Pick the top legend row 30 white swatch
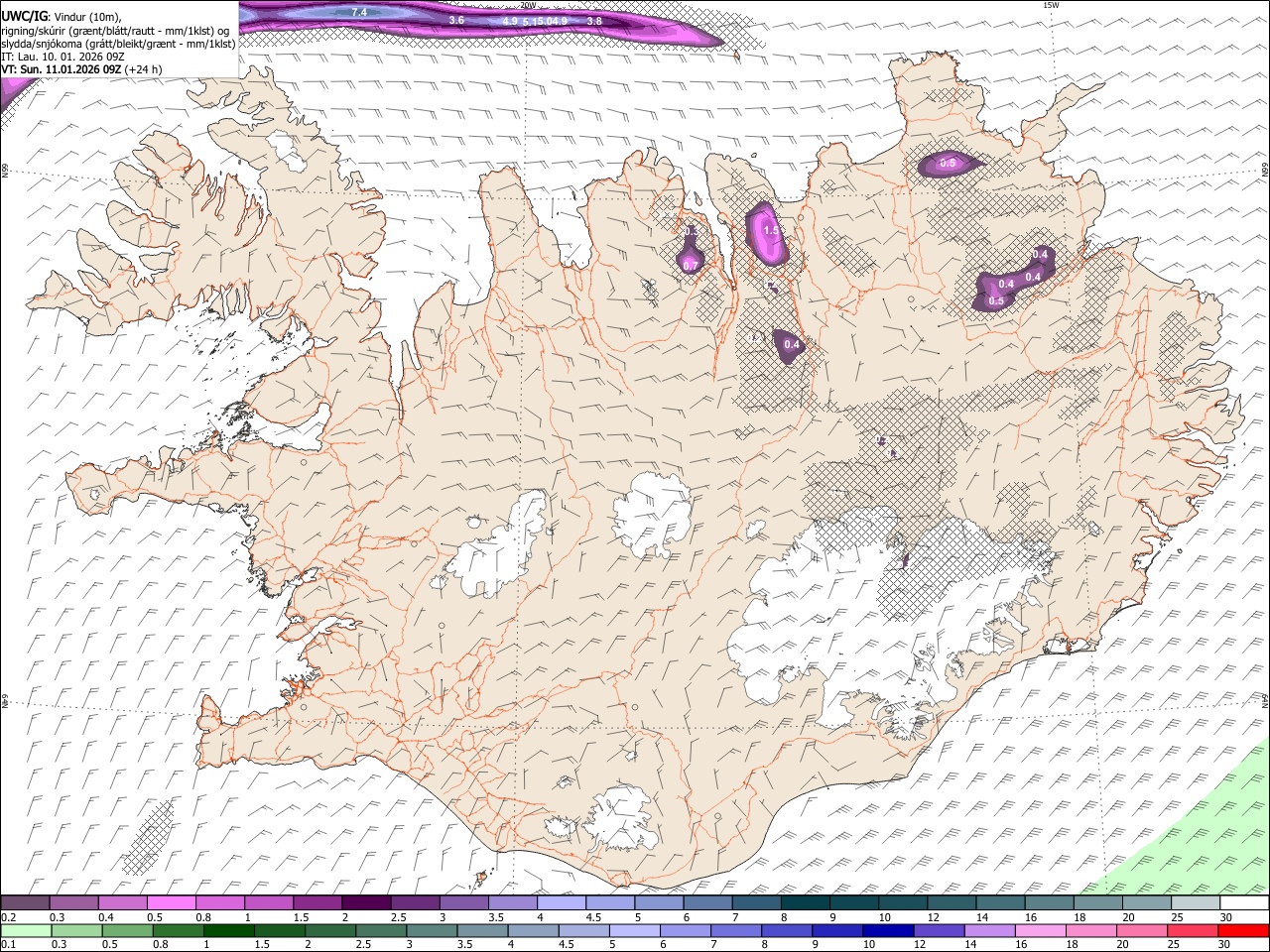Image resolution: width=1270 pixels, height=952 pixels. [x=1245, y=902]
